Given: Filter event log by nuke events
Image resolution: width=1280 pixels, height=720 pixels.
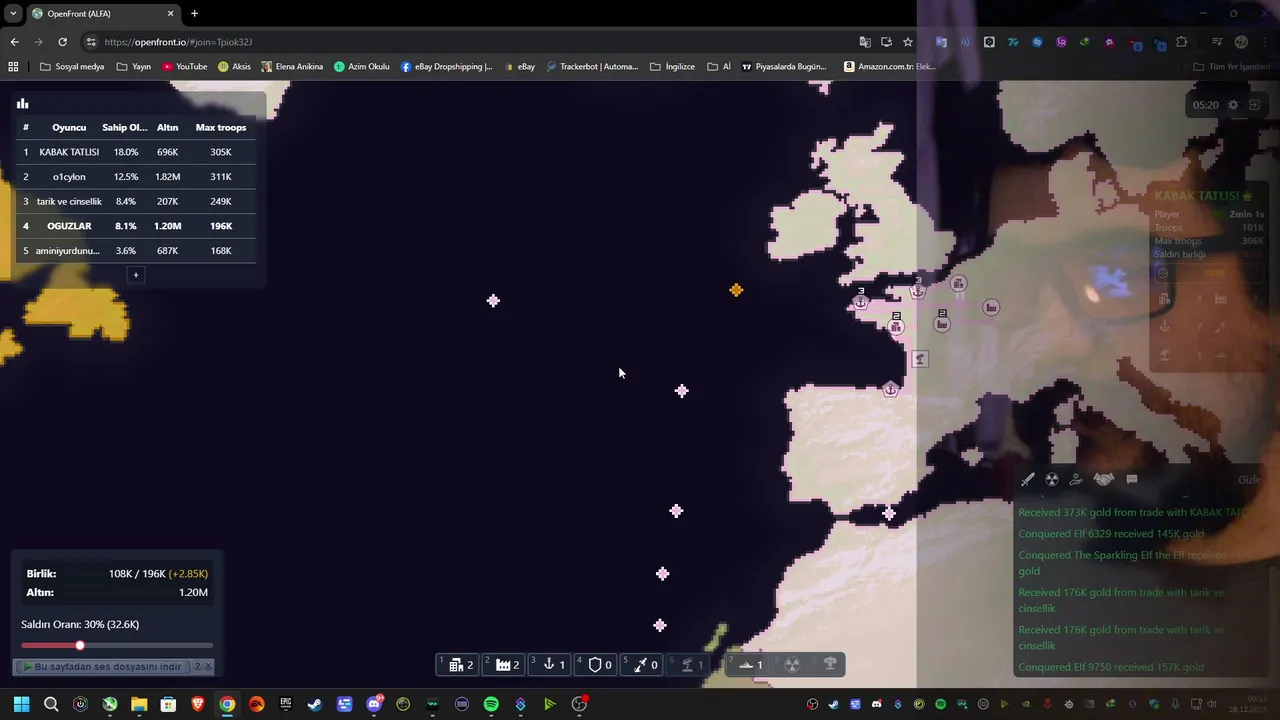Looking at the screenshot, I should pyautogui.click(x=1052, y=480).
